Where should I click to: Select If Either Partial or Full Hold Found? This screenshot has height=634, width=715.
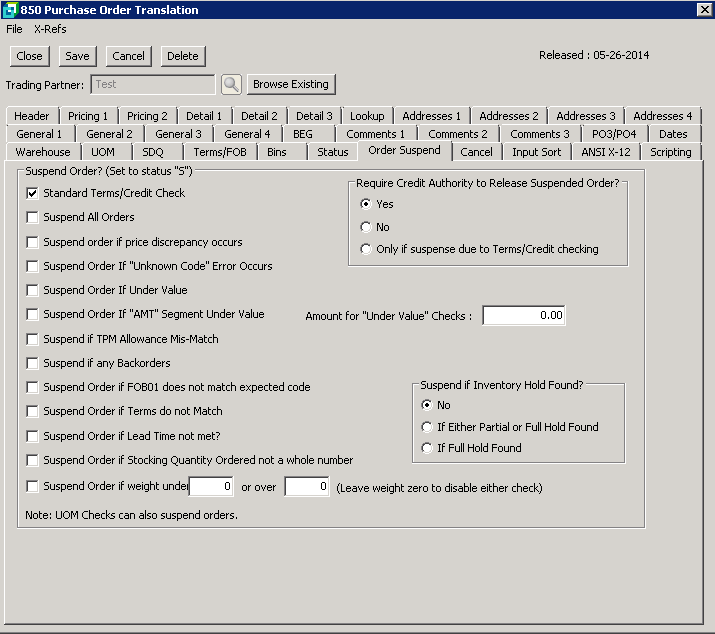click(x=428, y=427)
